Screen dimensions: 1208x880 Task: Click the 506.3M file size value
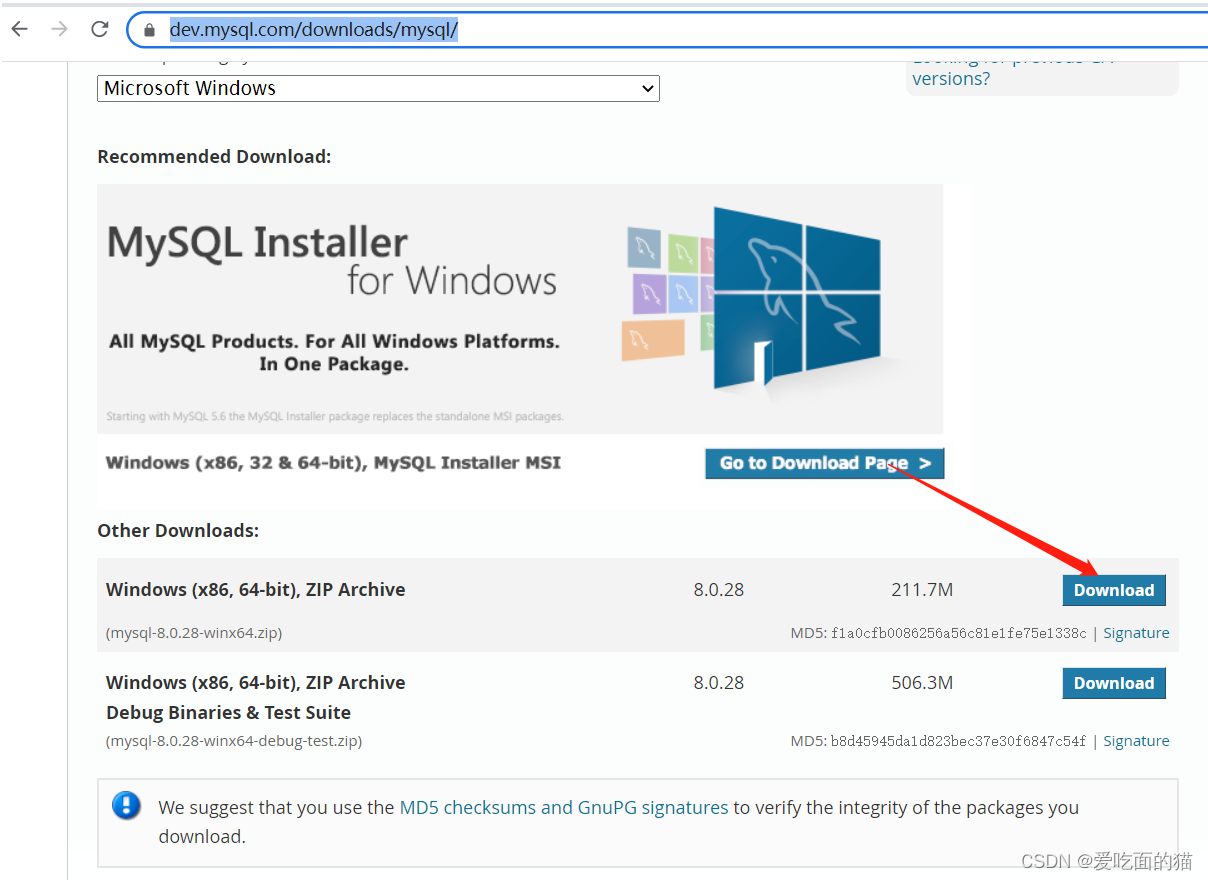pos(922,683)
